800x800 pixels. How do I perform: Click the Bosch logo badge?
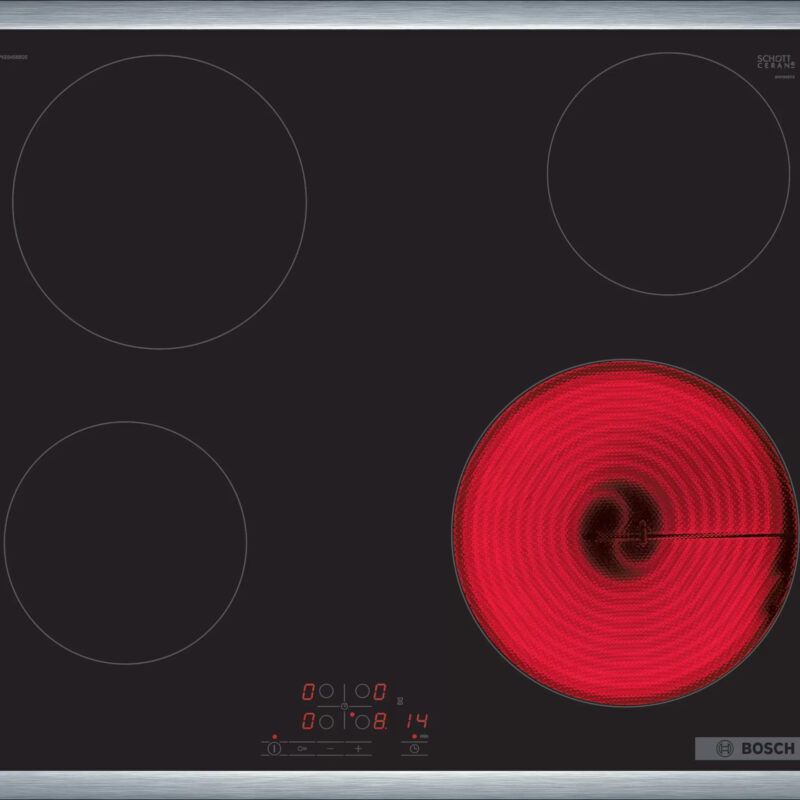(746, 748)
